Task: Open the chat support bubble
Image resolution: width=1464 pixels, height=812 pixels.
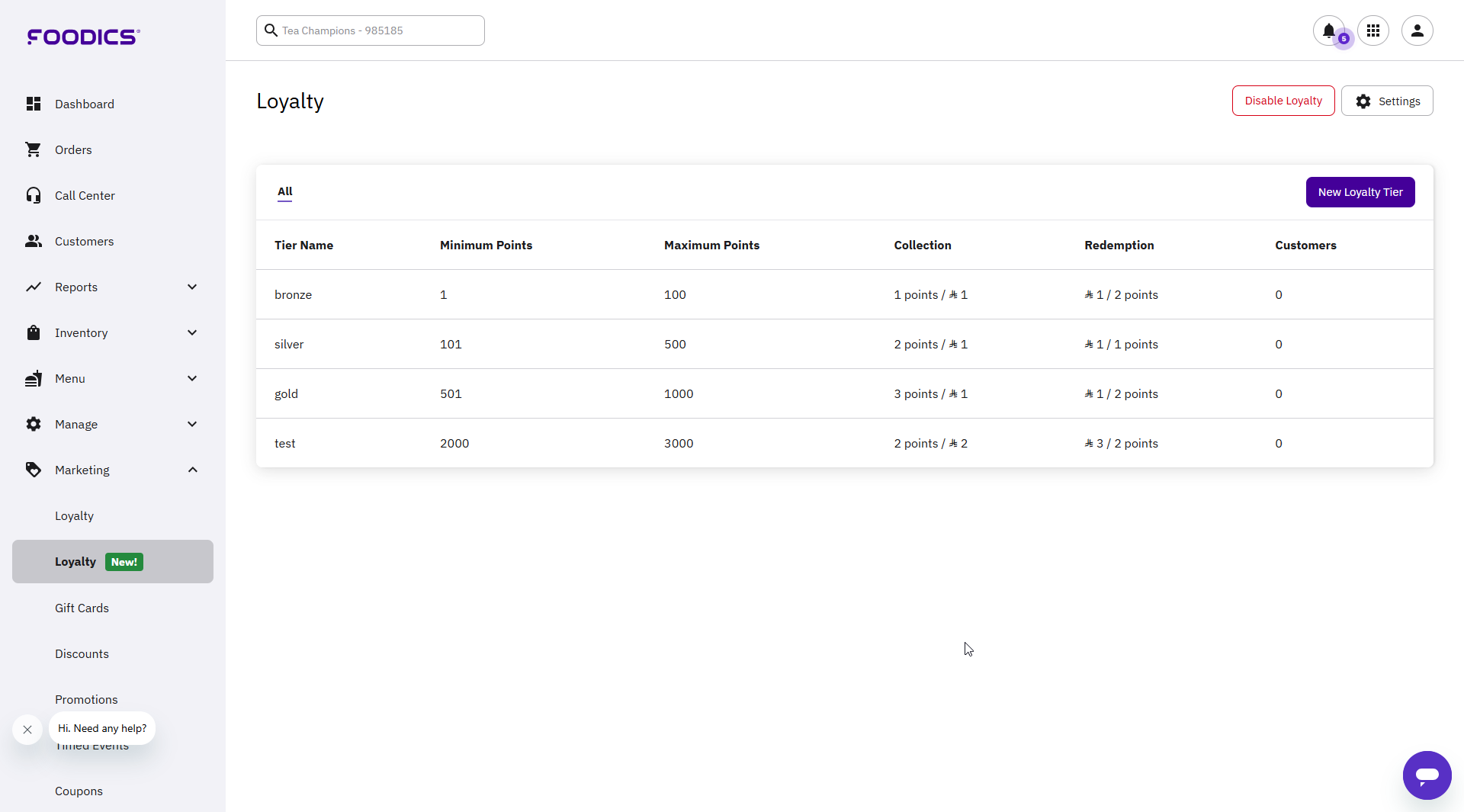Action: pos(1427,775)
